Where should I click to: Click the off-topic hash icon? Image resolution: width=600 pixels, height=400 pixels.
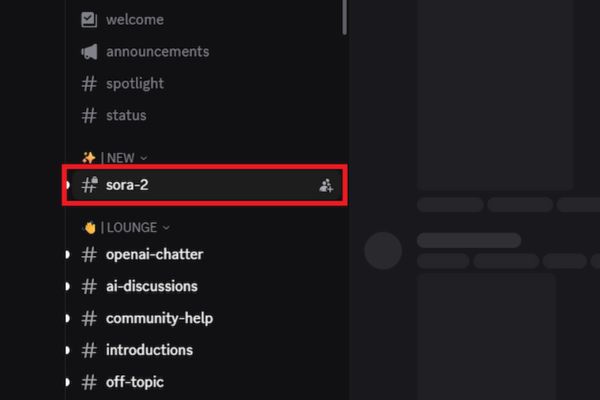(89, 382)
